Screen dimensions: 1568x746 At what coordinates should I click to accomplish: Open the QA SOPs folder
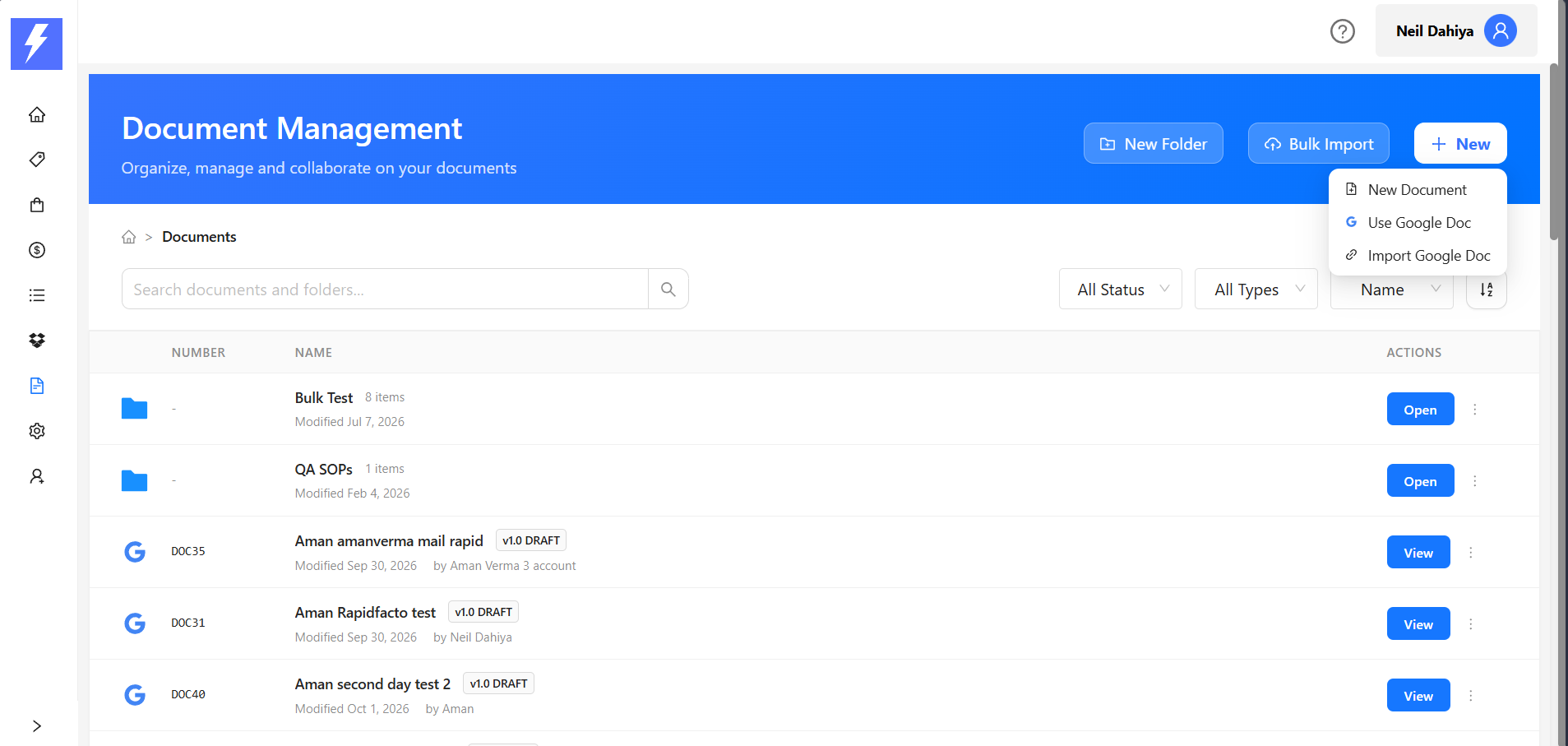(1420, 480)
